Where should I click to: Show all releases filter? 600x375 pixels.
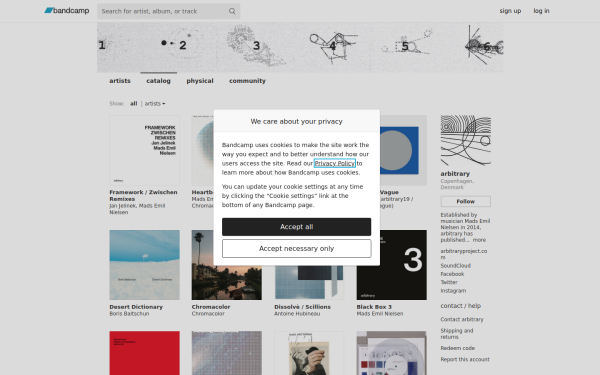point(134,103)
